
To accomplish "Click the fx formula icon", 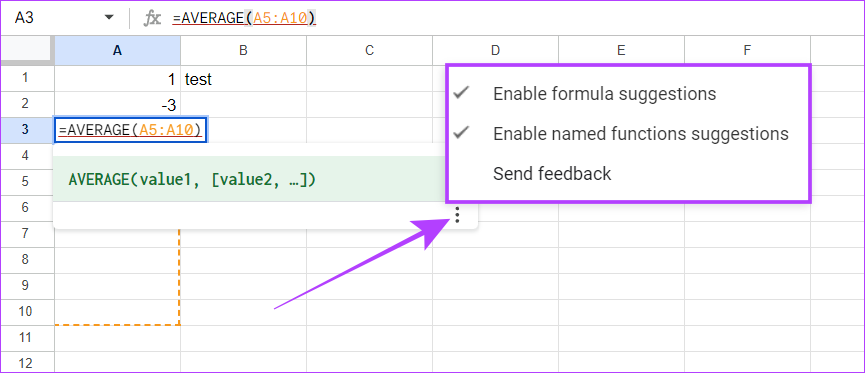I will [x=152, y=18].
